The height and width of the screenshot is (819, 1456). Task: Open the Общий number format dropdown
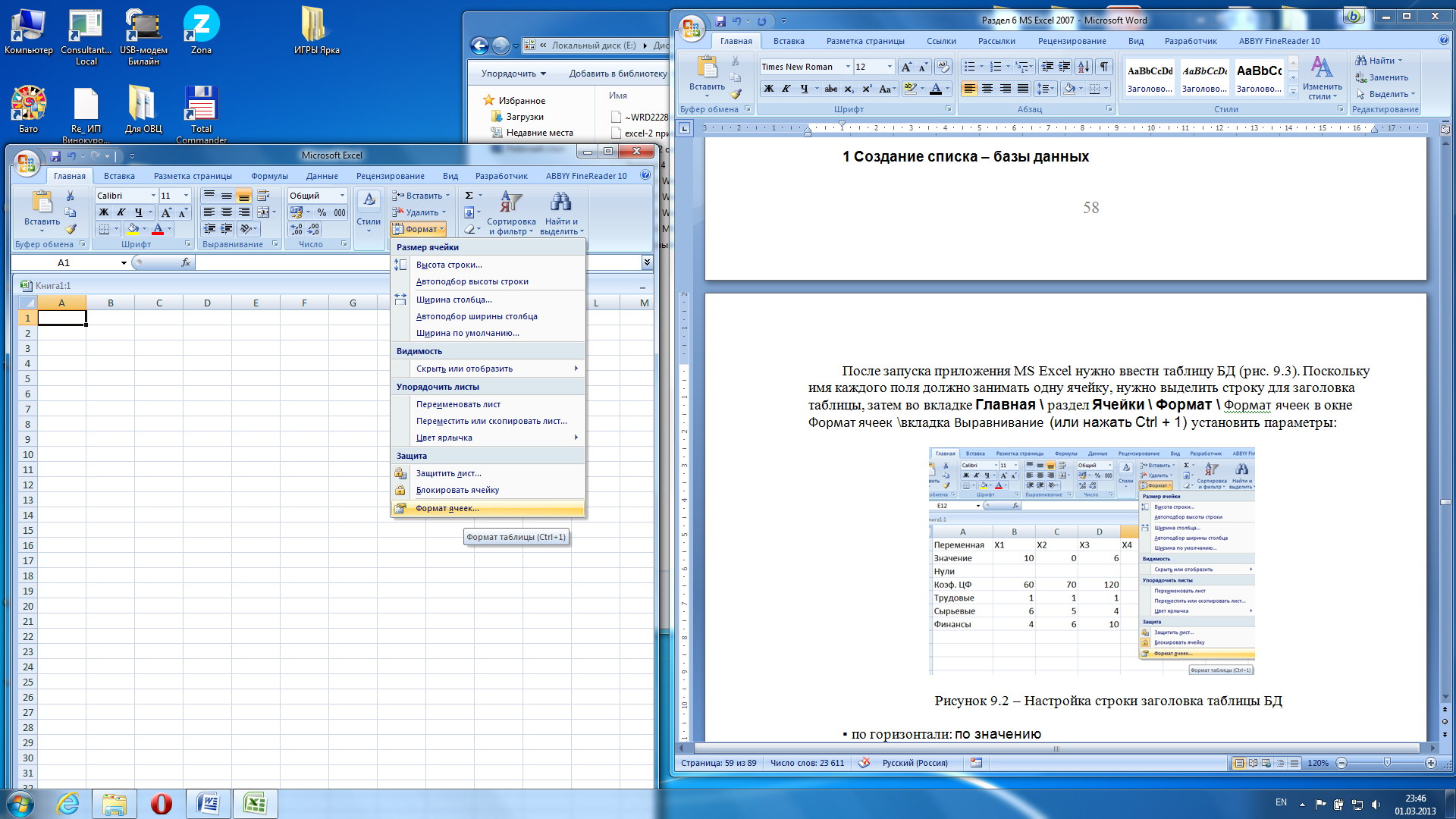(x=342, y=196)
